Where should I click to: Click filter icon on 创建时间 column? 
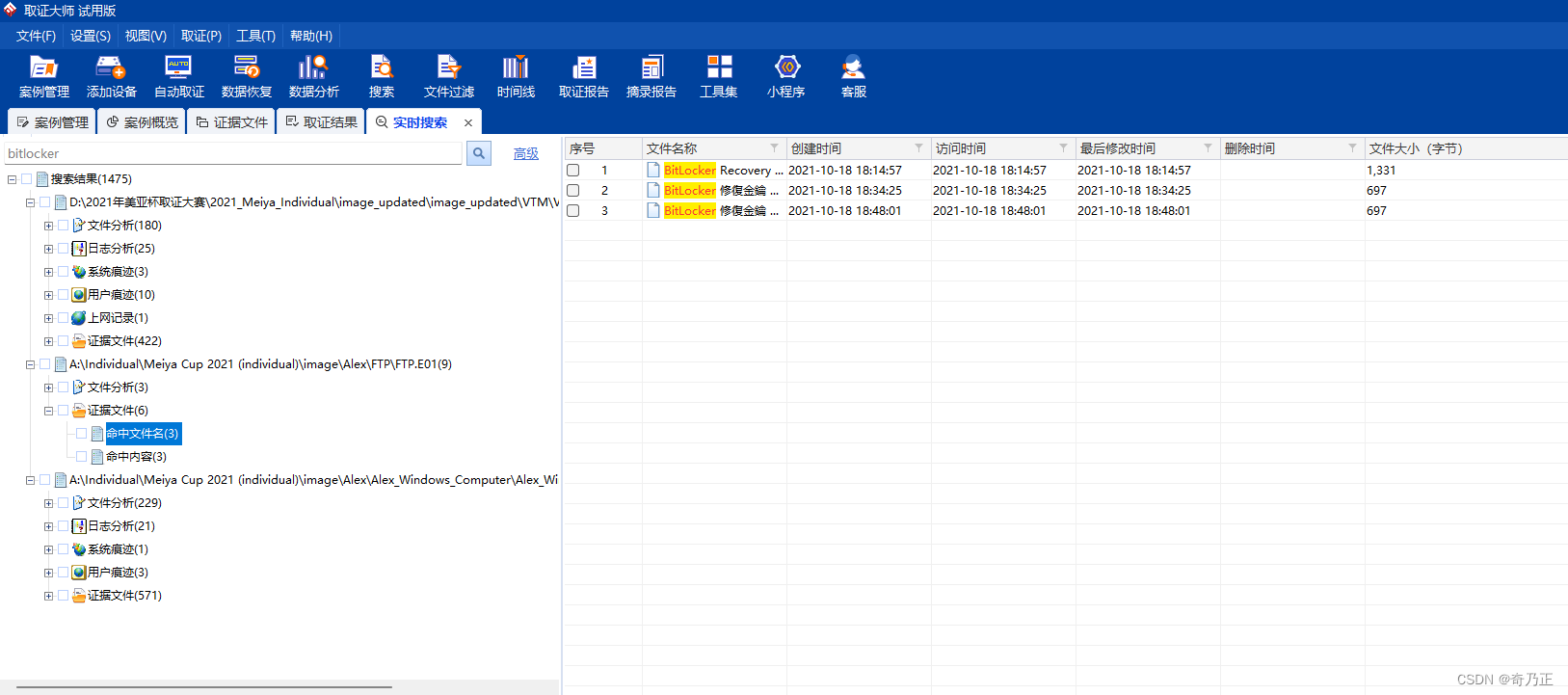click(918, 147)
